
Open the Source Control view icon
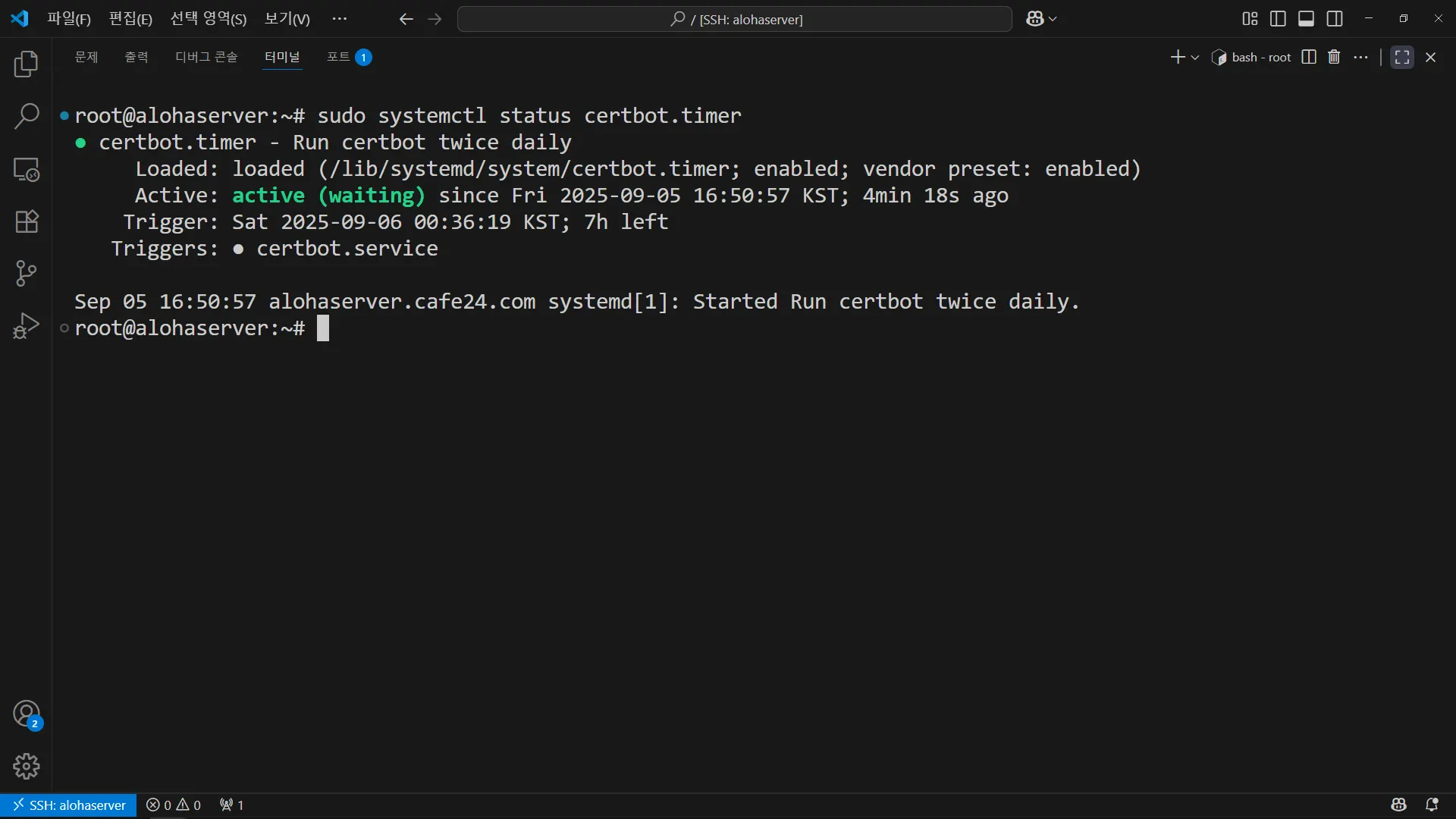27,274
